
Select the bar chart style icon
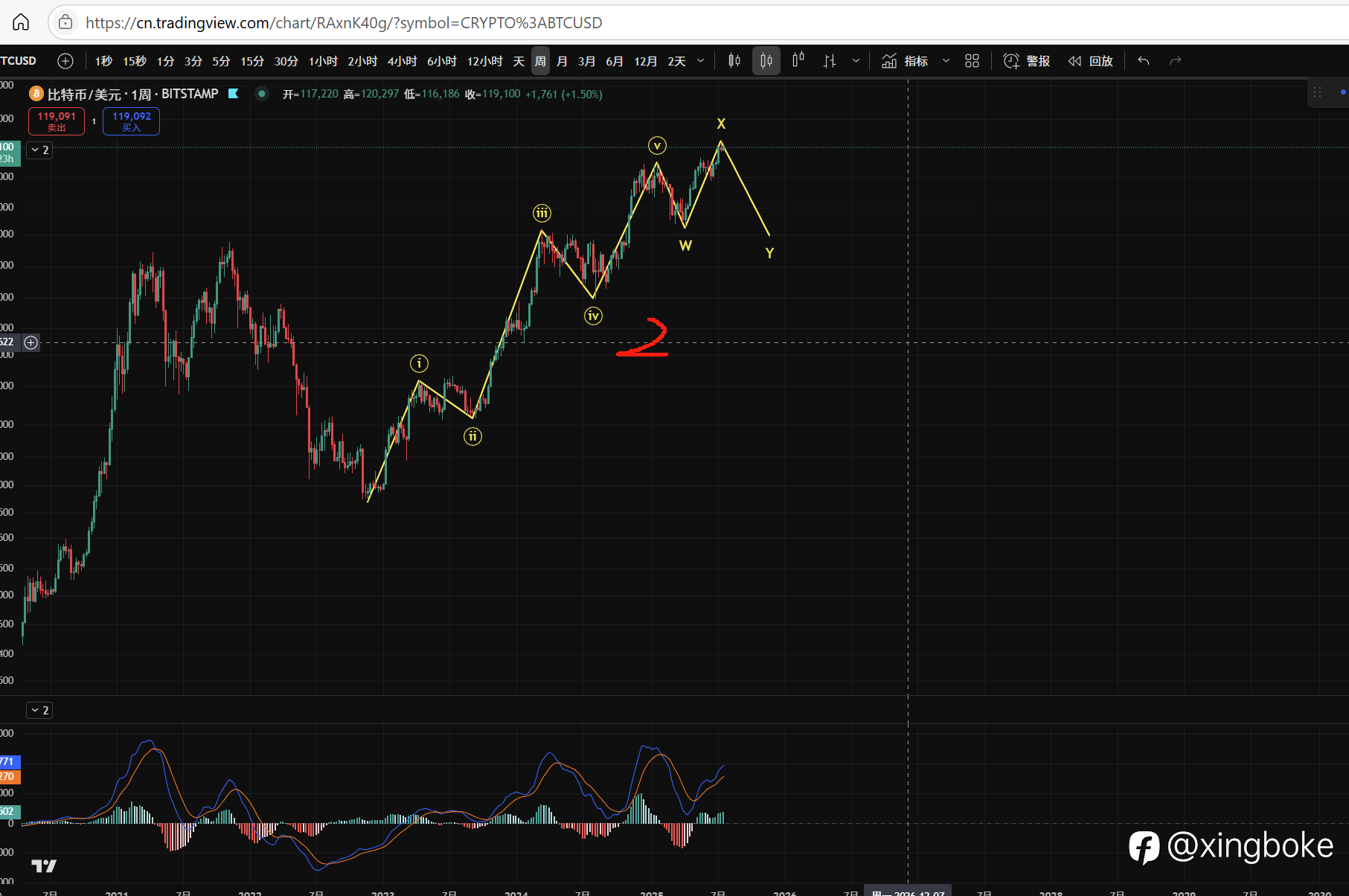(830, 61)
